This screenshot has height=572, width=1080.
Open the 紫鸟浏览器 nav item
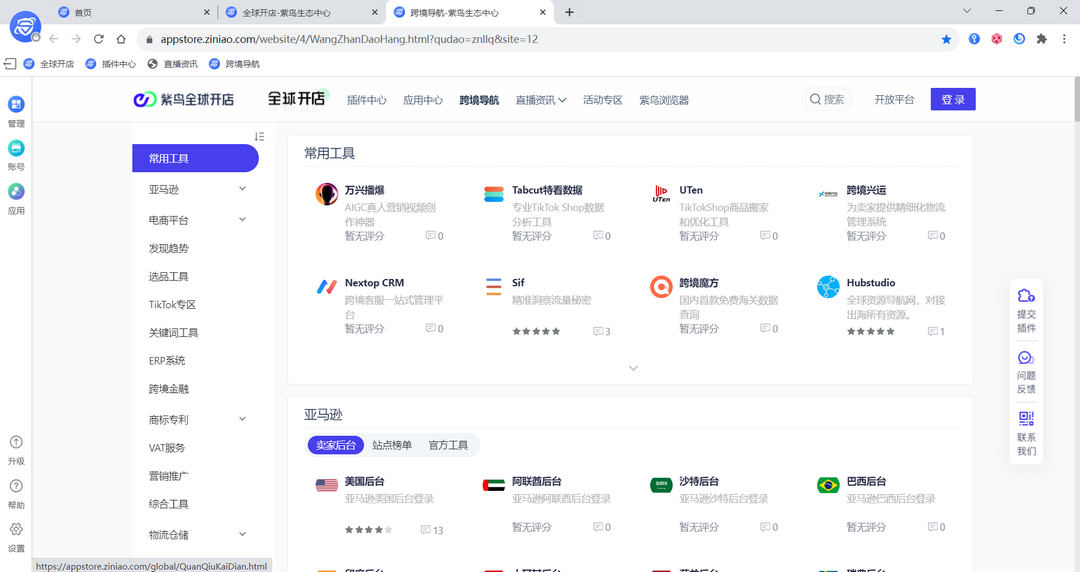point(664,100)
